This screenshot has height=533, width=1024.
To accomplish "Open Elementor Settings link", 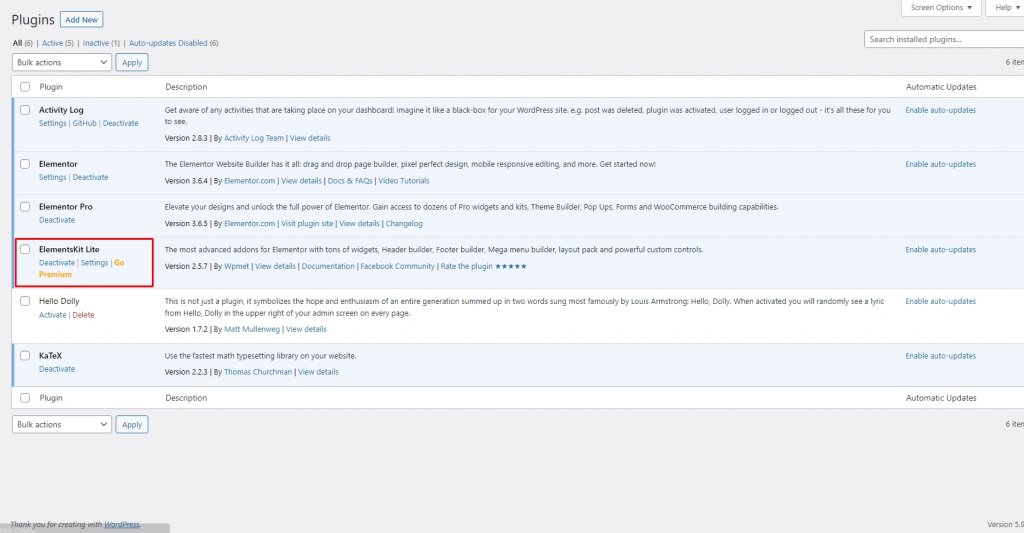I will pyautogui.click(x=52, y=178).
